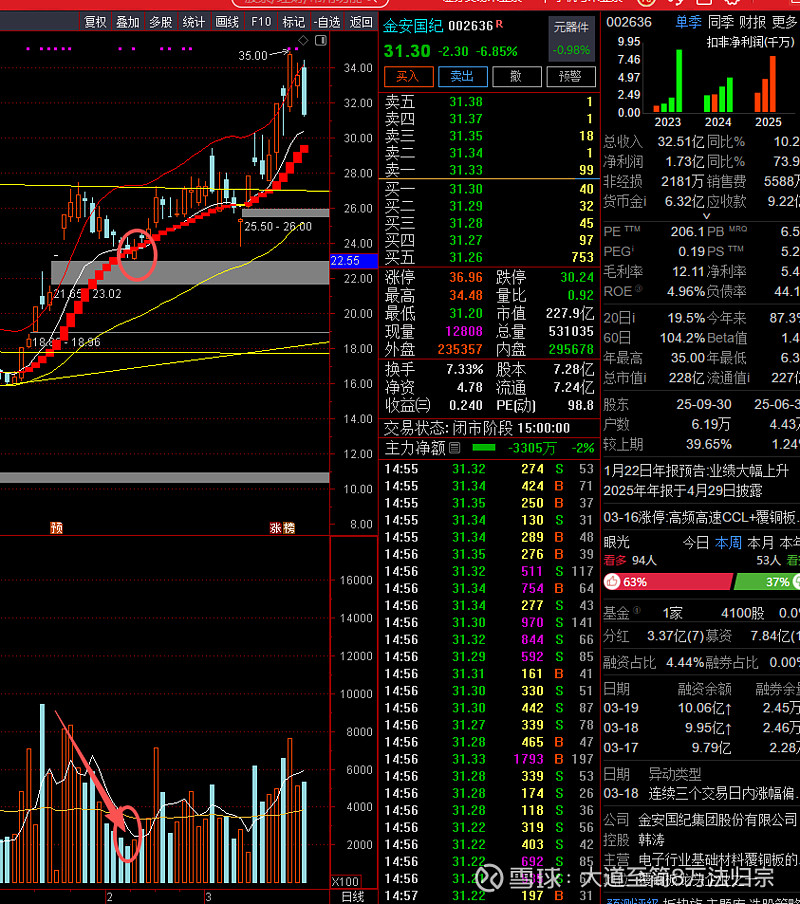Select the 画线 drawing tool

(x=227, y=22)
